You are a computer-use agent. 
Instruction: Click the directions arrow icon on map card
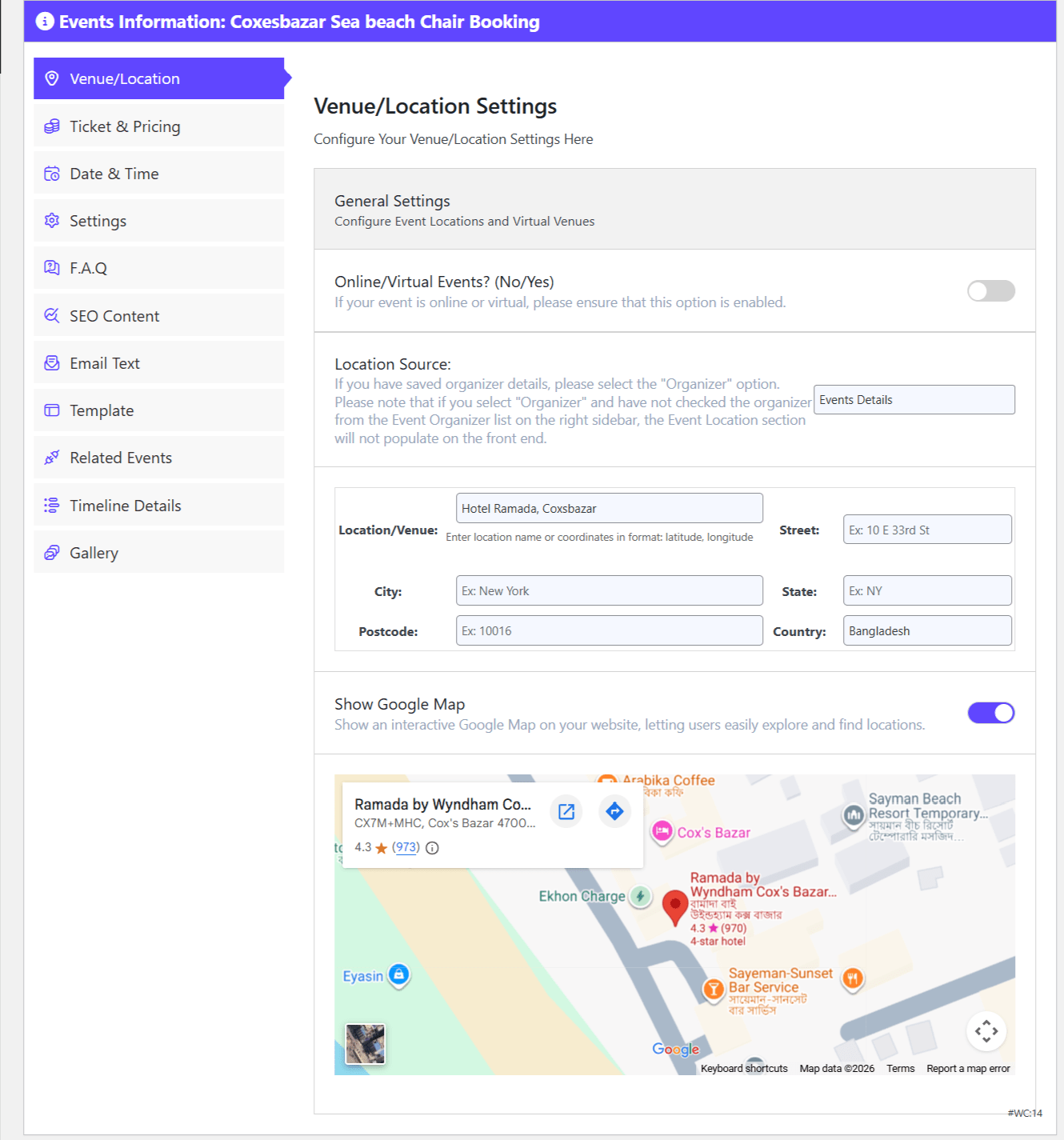pos(614,811)
